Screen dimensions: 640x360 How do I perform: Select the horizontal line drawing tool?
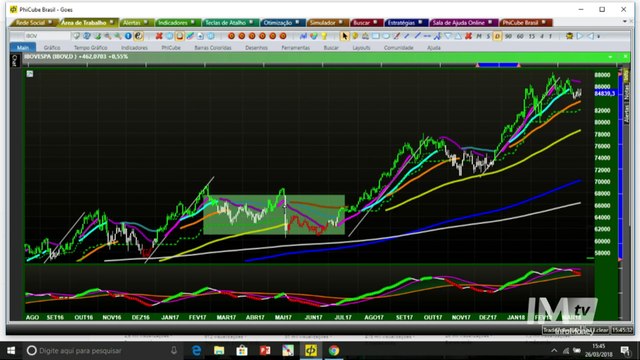coord(427,36)
